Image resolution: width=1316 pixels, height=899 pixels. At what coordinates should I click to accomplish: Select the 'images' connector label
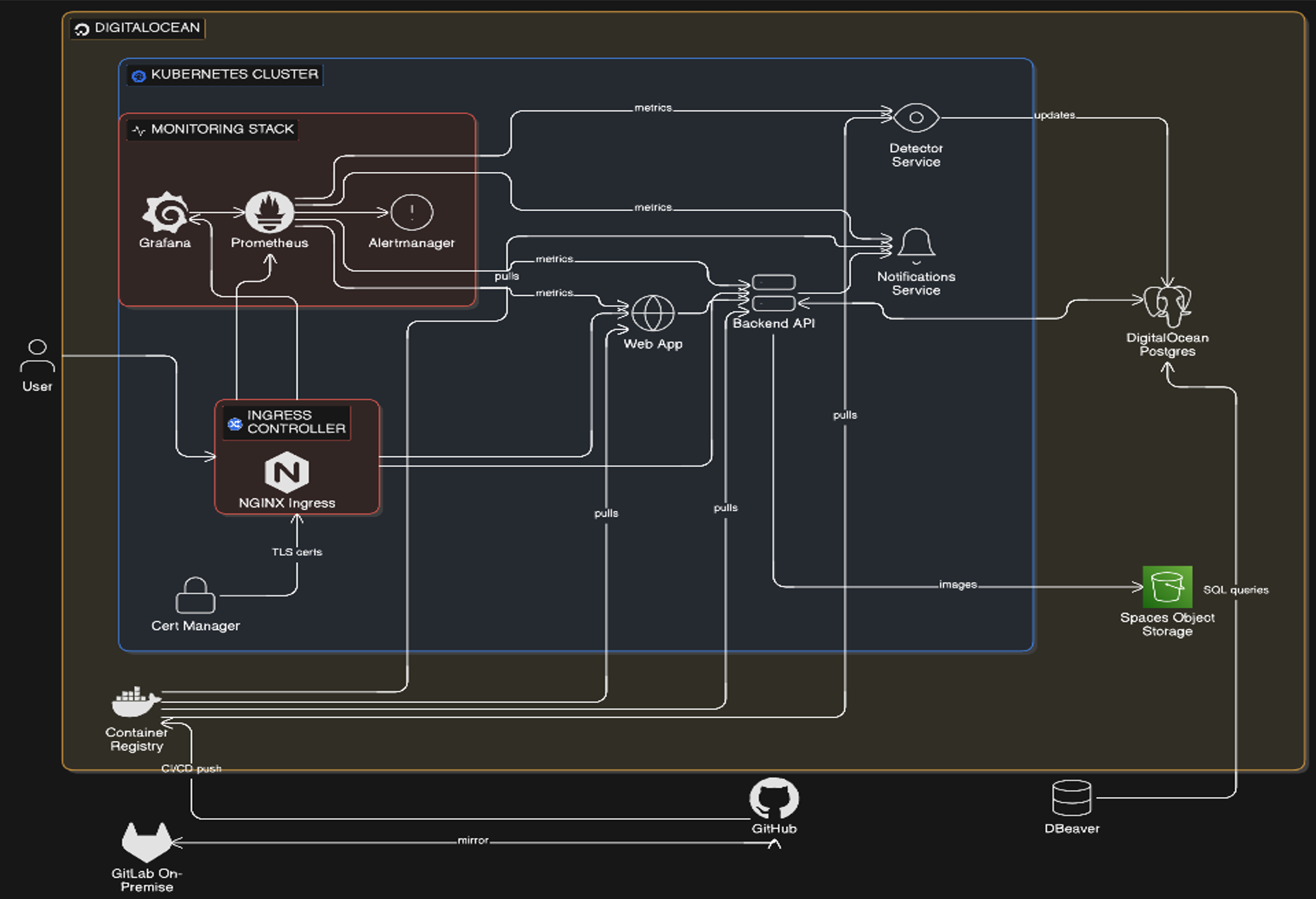[x=958, y=585]
